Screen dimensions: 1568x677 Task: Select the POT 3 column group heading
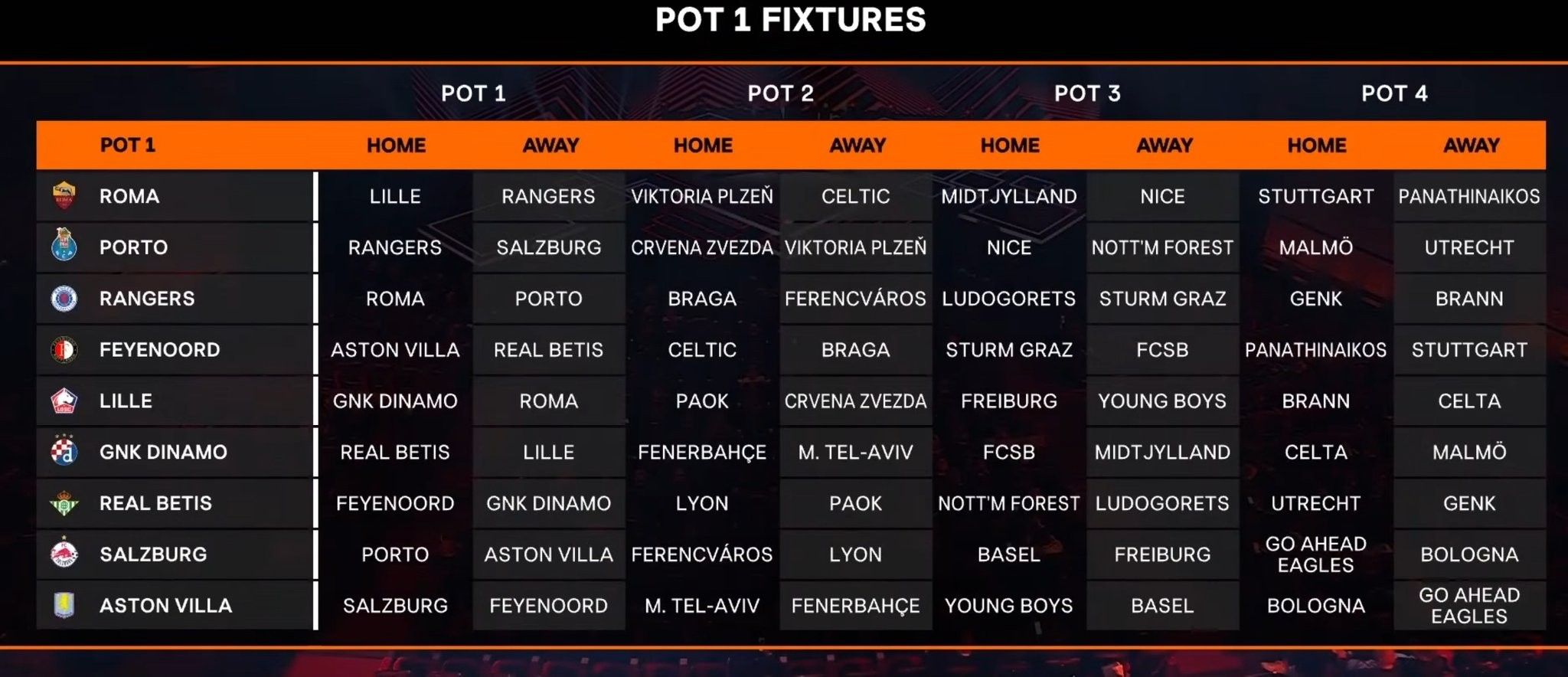[1086, 93]
